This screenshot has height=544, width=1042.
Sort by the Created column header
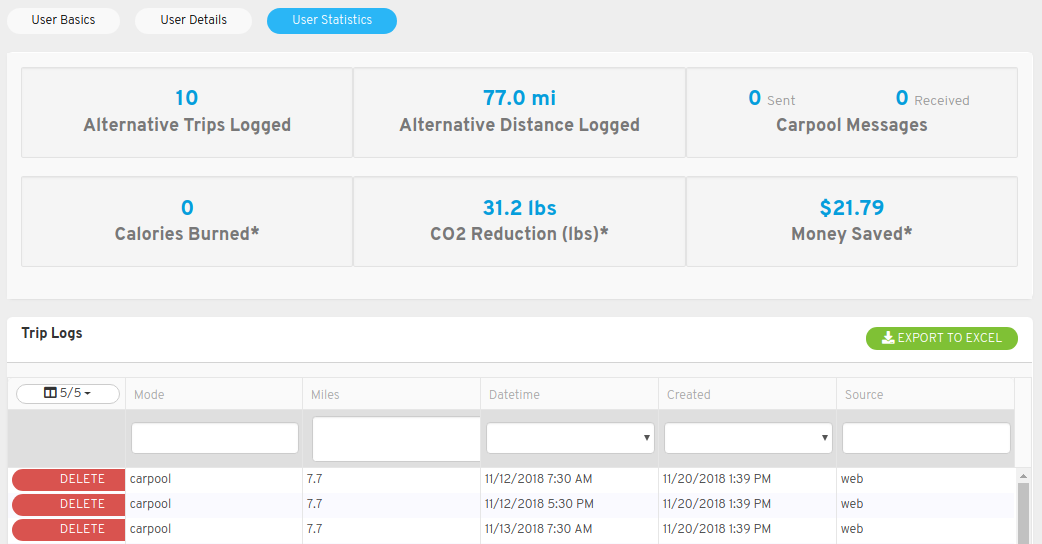point(748,395)
